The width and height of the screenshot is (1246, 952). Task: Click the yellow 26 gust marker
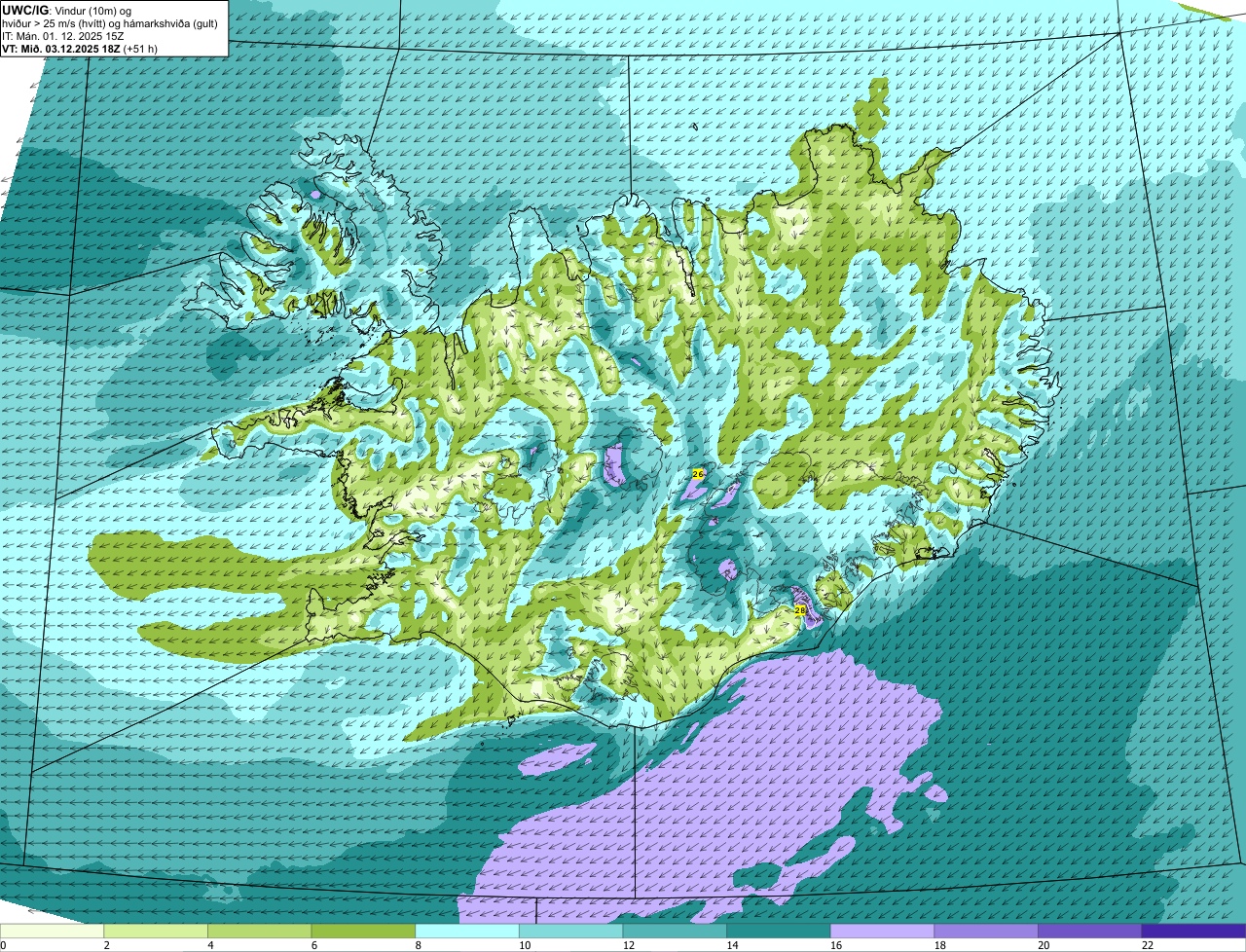coord(697,473)
